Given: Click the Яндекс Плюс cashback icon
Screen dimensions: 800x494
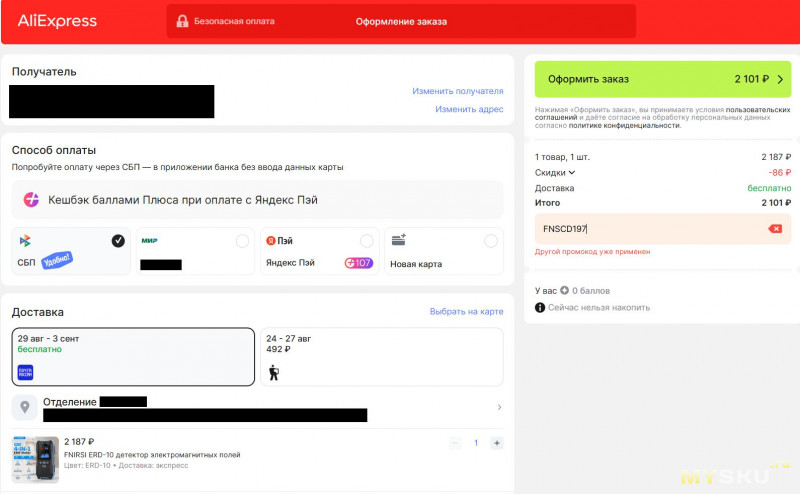Looking at the screenshot, I should (x=31, y=200).
